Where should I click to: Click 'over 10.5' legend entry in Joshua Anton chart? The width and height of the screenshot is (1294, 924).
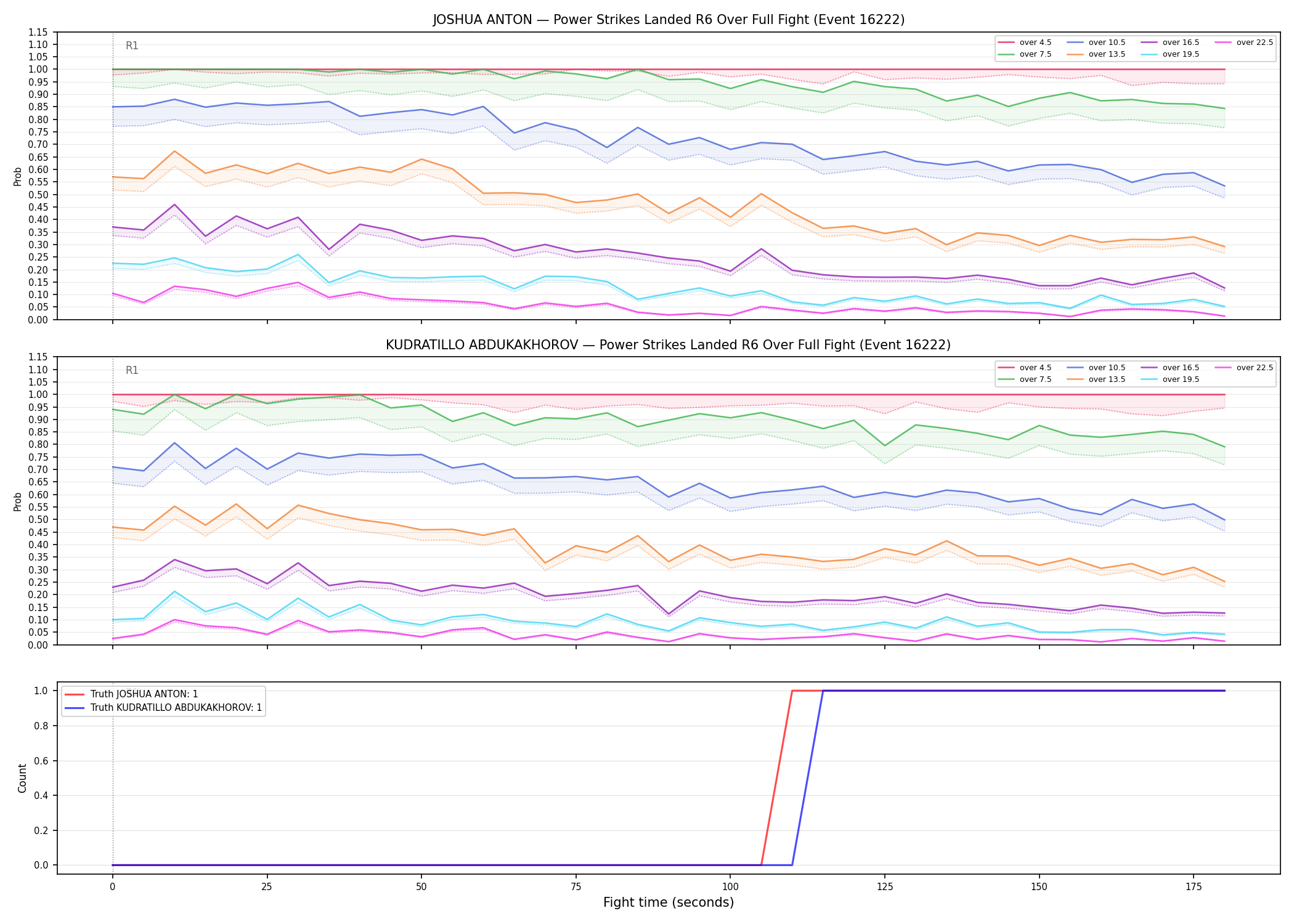[x=1096, y=43]
